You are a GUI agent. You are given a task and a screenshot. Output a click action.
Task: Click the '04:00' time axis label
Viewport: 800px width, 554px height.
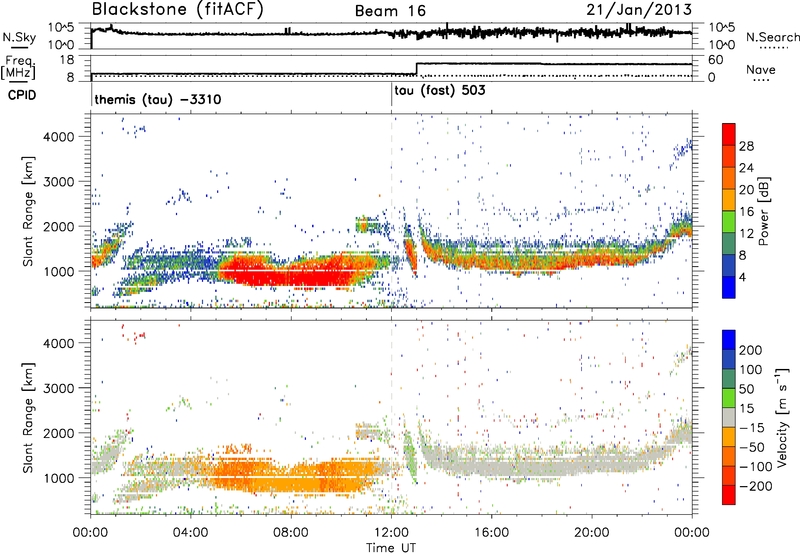click(x=191, y=533)
